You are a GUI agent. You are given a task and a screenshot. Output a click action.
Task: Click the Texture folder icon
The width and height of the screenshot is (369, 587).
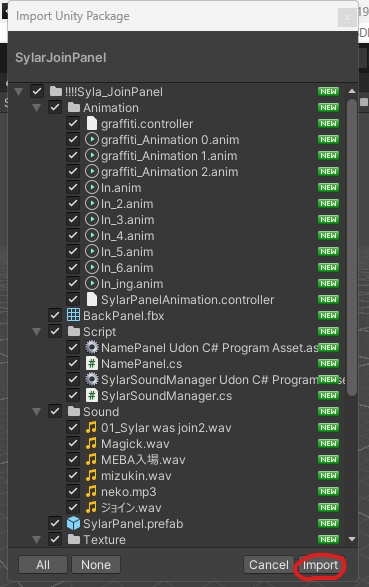(74, 540)
